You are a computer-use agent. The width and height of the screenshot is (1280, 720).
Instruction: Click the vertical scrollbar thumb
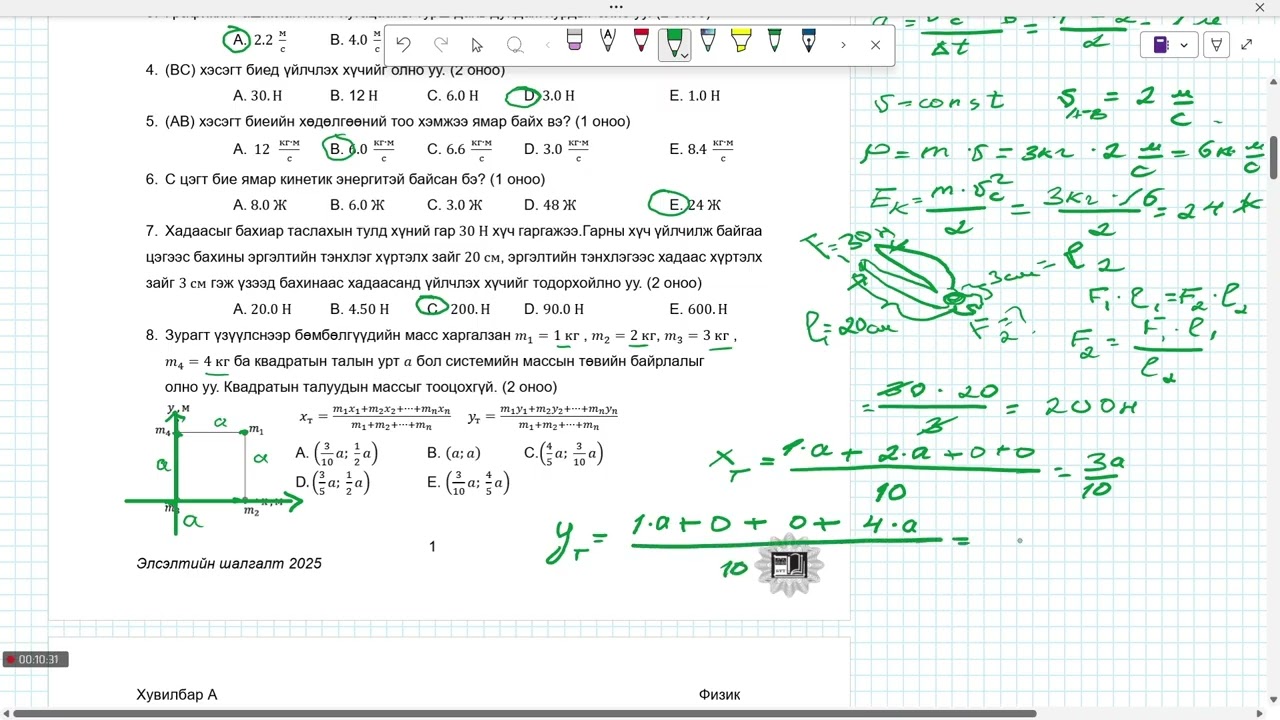(x=1273, y=157)
